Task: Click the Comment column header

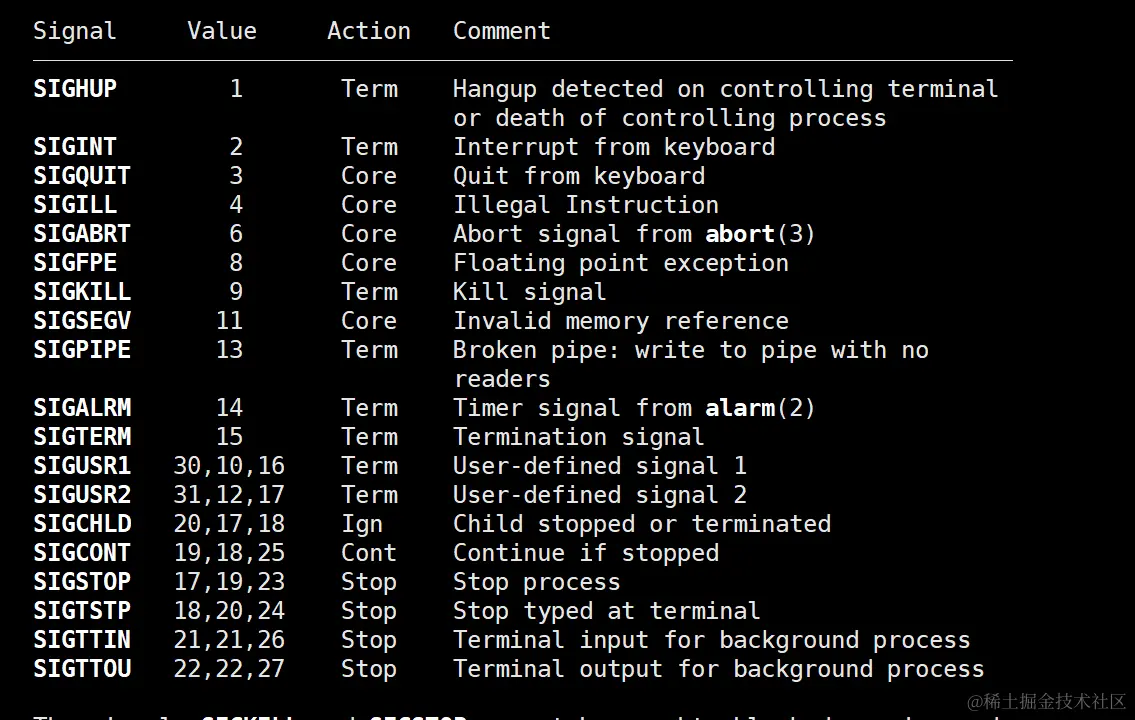Action: [x=502, y=31]
